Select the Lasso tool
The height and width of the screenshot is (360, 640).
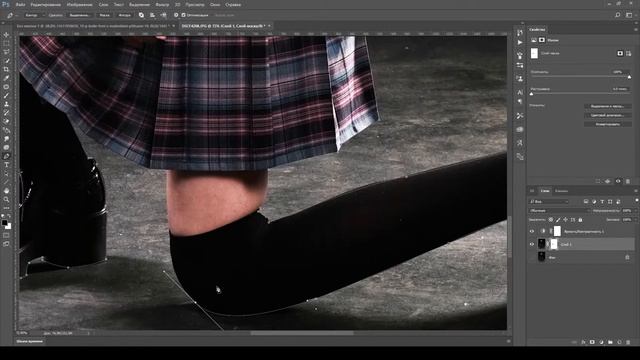pyautogui.click(x=6, y=52)
